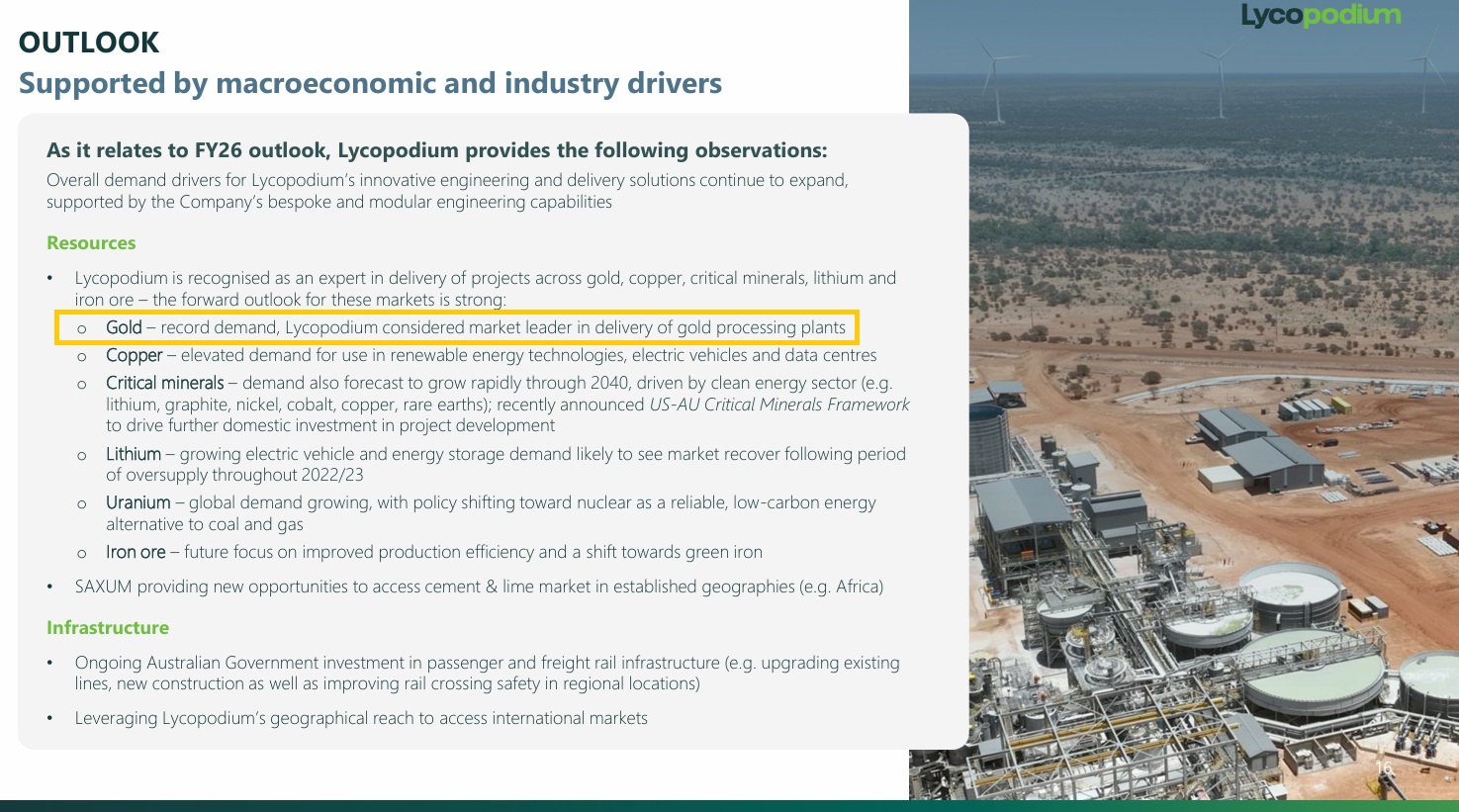Click the Copper bullet label
The height and width of the screenshot is (812, 1459).
coord(134,355)
